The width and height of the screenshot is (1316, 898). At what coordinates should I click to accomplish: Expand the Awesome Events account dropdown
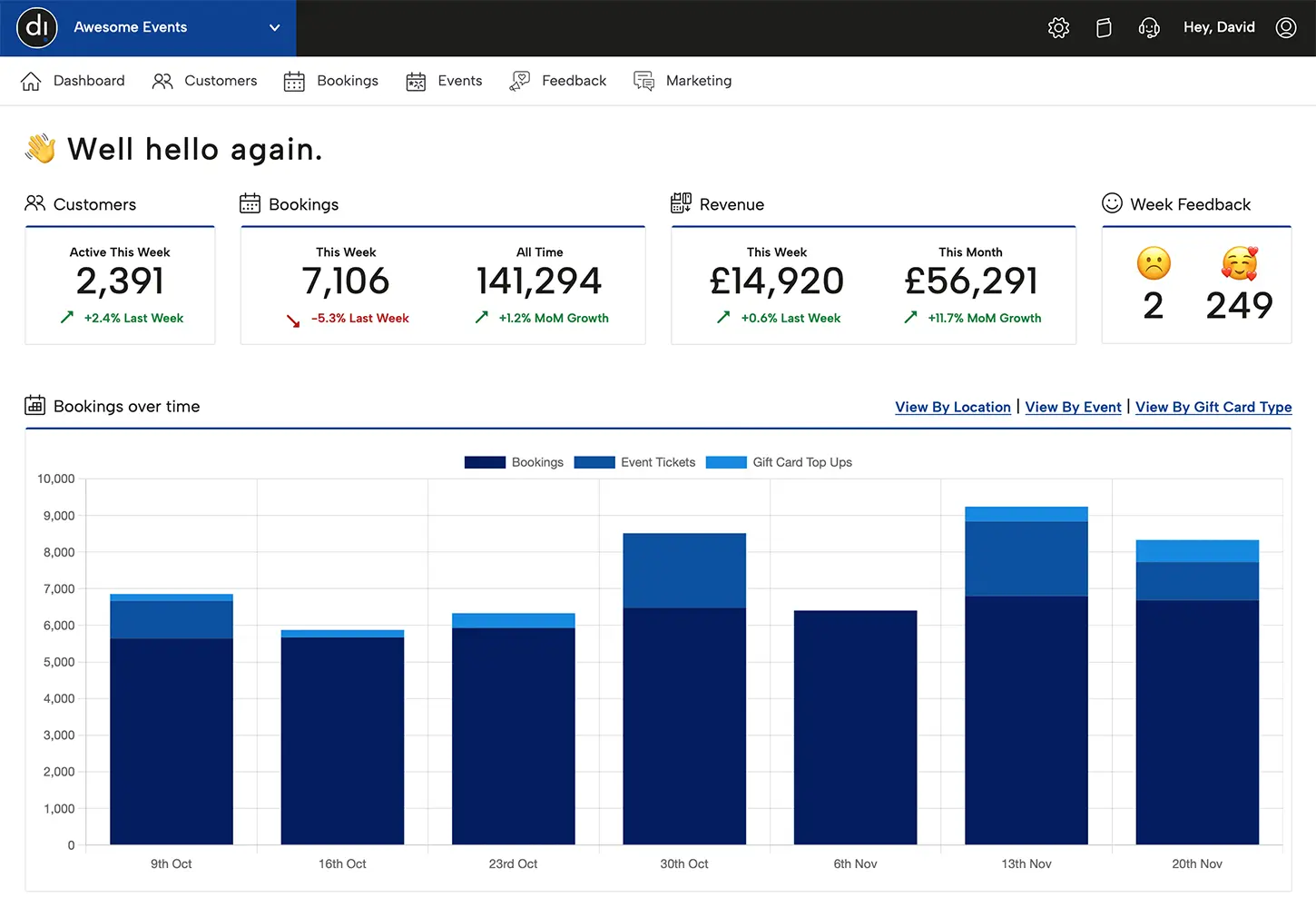pyautogui.click(x=274, y=28)
